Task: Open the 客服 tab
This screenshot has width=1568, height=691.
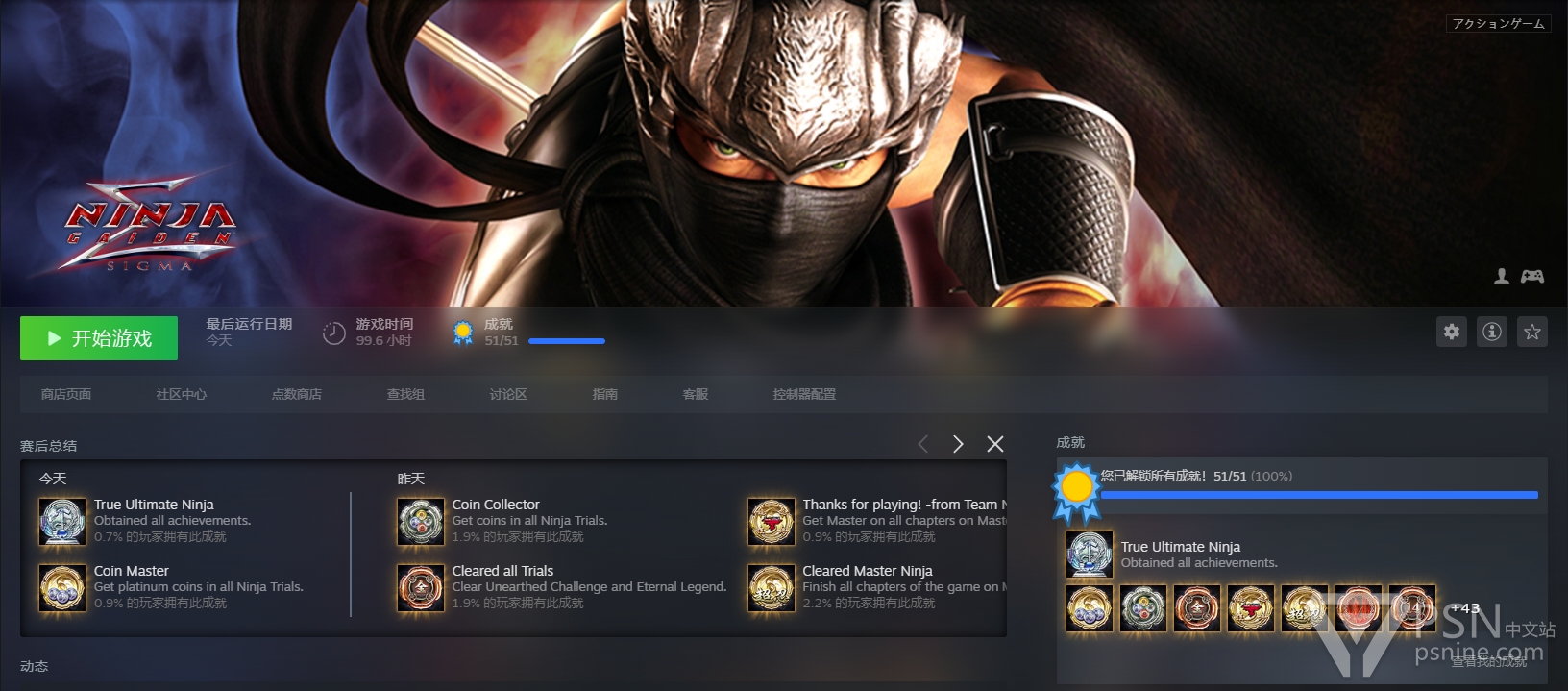Action: click(696, 394)
